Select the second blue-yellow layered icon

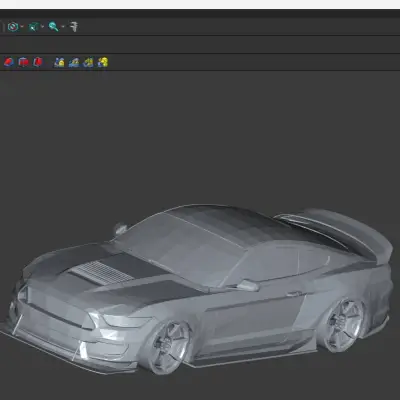(x=74, y=62)
